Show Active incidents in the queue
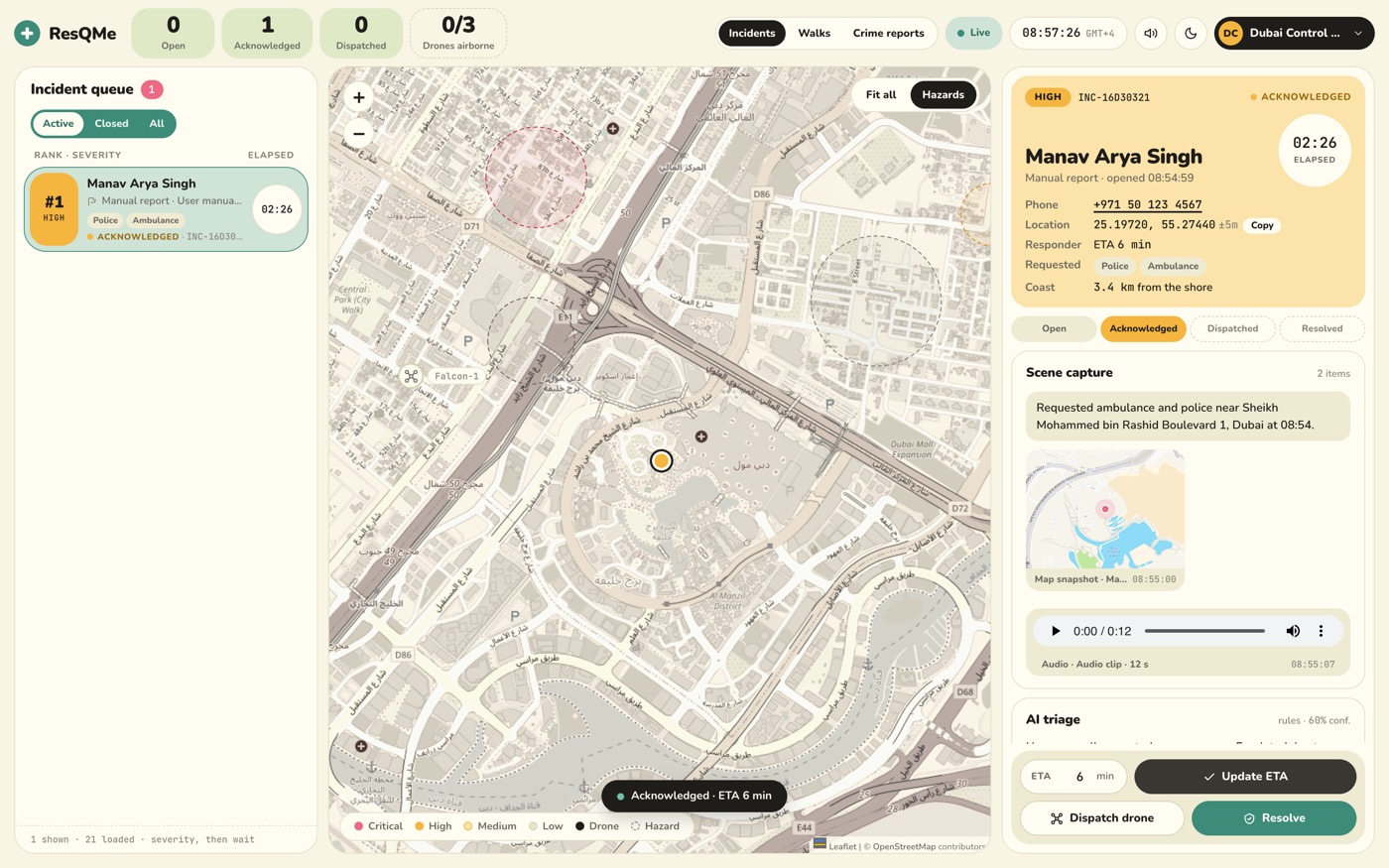The width and height of the screenshot is (1389, 868). point(58,124)
